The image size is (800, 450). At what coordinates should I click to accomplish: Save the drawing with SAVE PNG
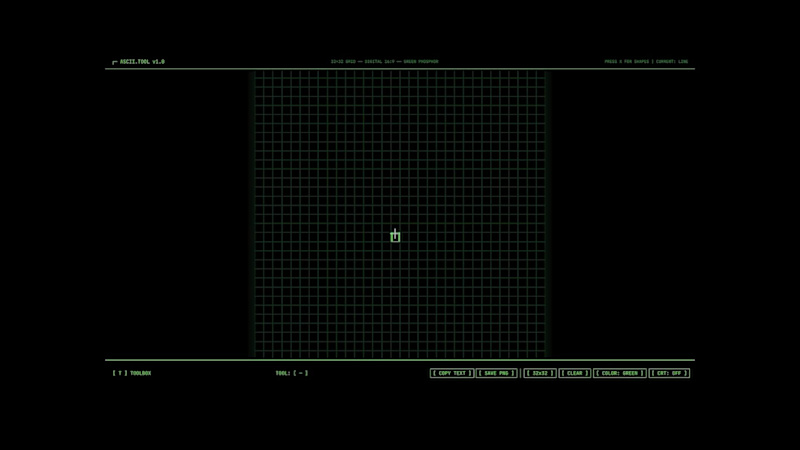click(x=496, y=373)
